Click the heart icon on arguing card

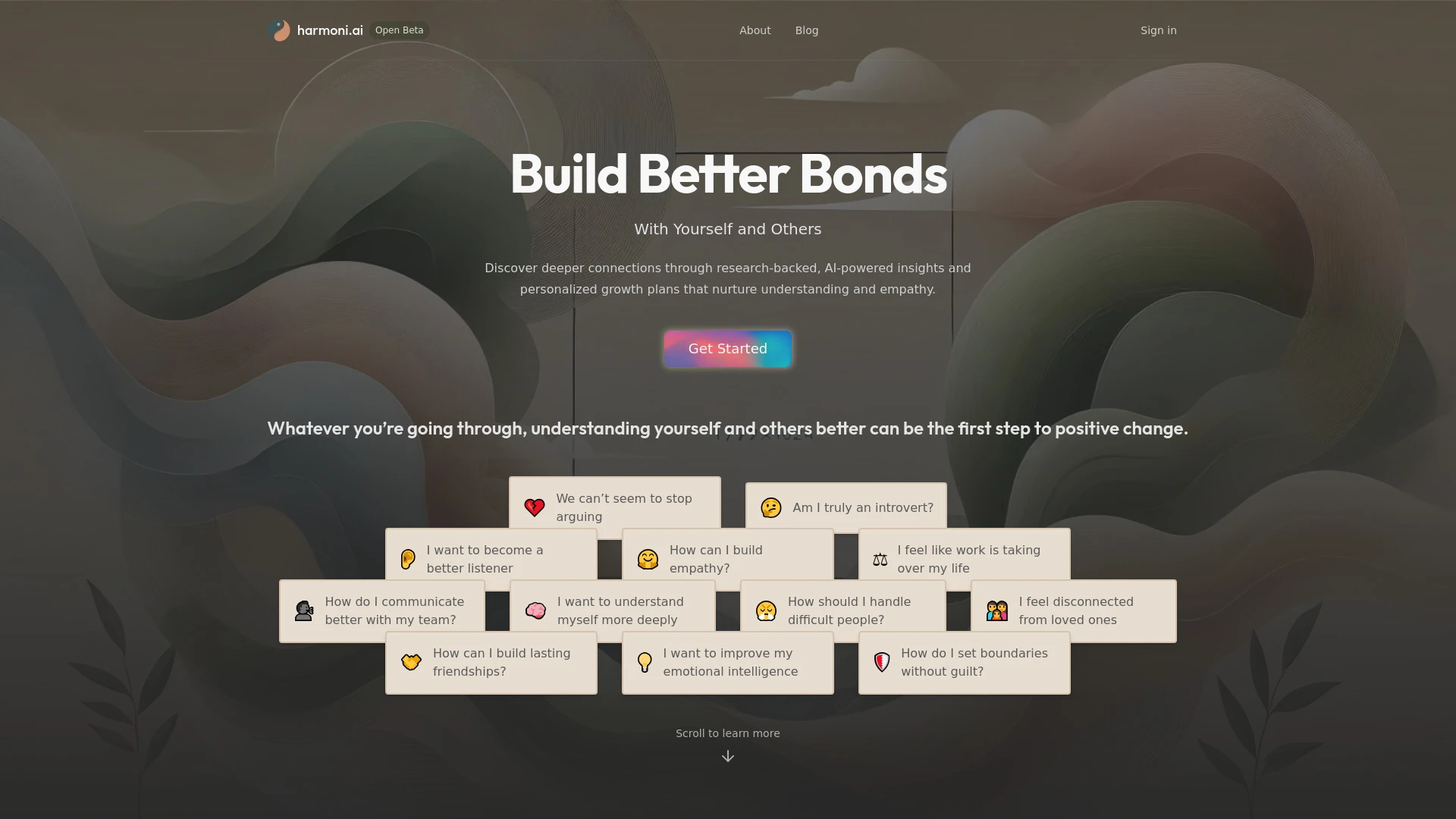[x=535, y=507]
